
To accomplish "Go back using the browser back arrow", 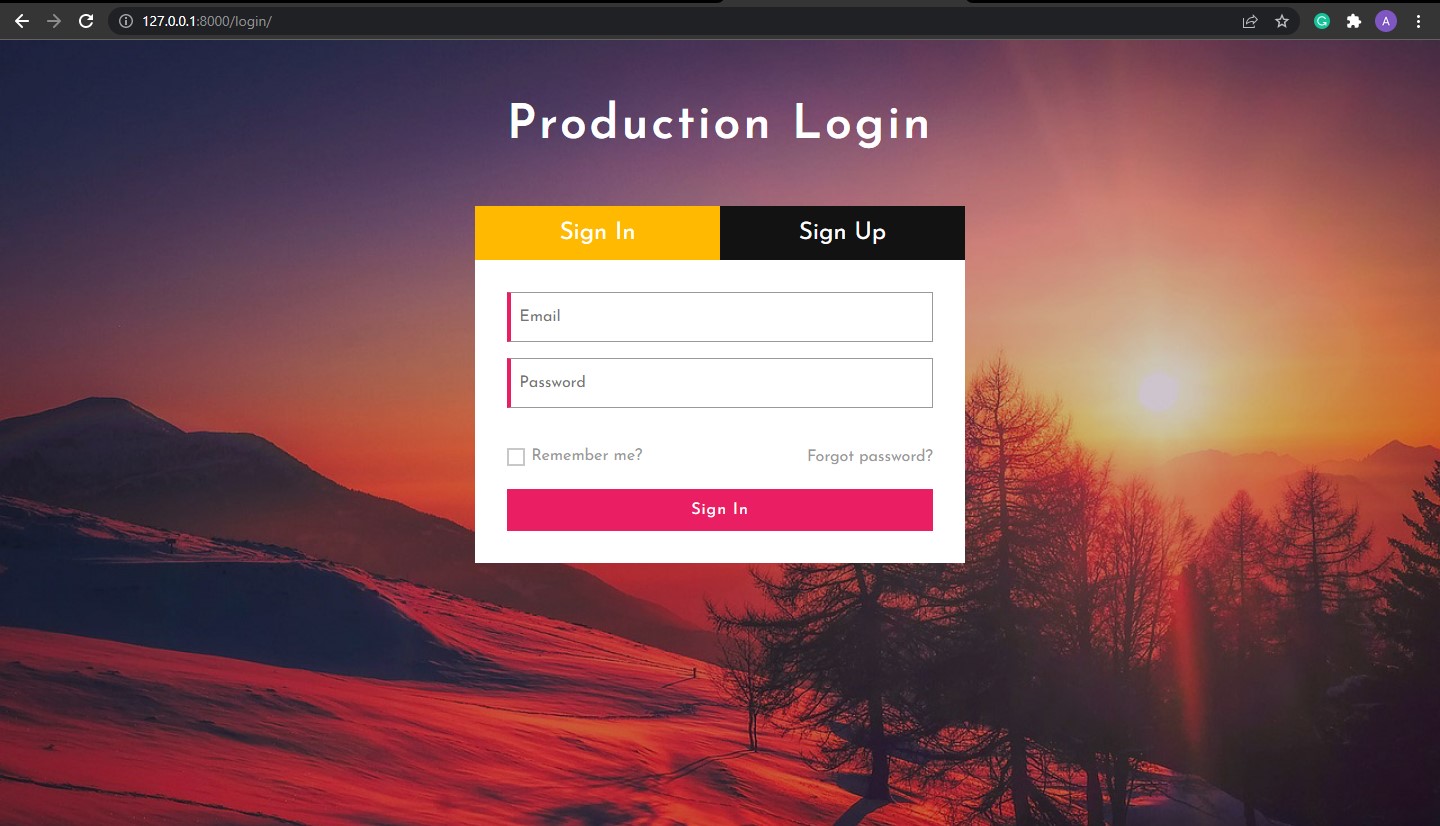I will (x=22, y=21).
